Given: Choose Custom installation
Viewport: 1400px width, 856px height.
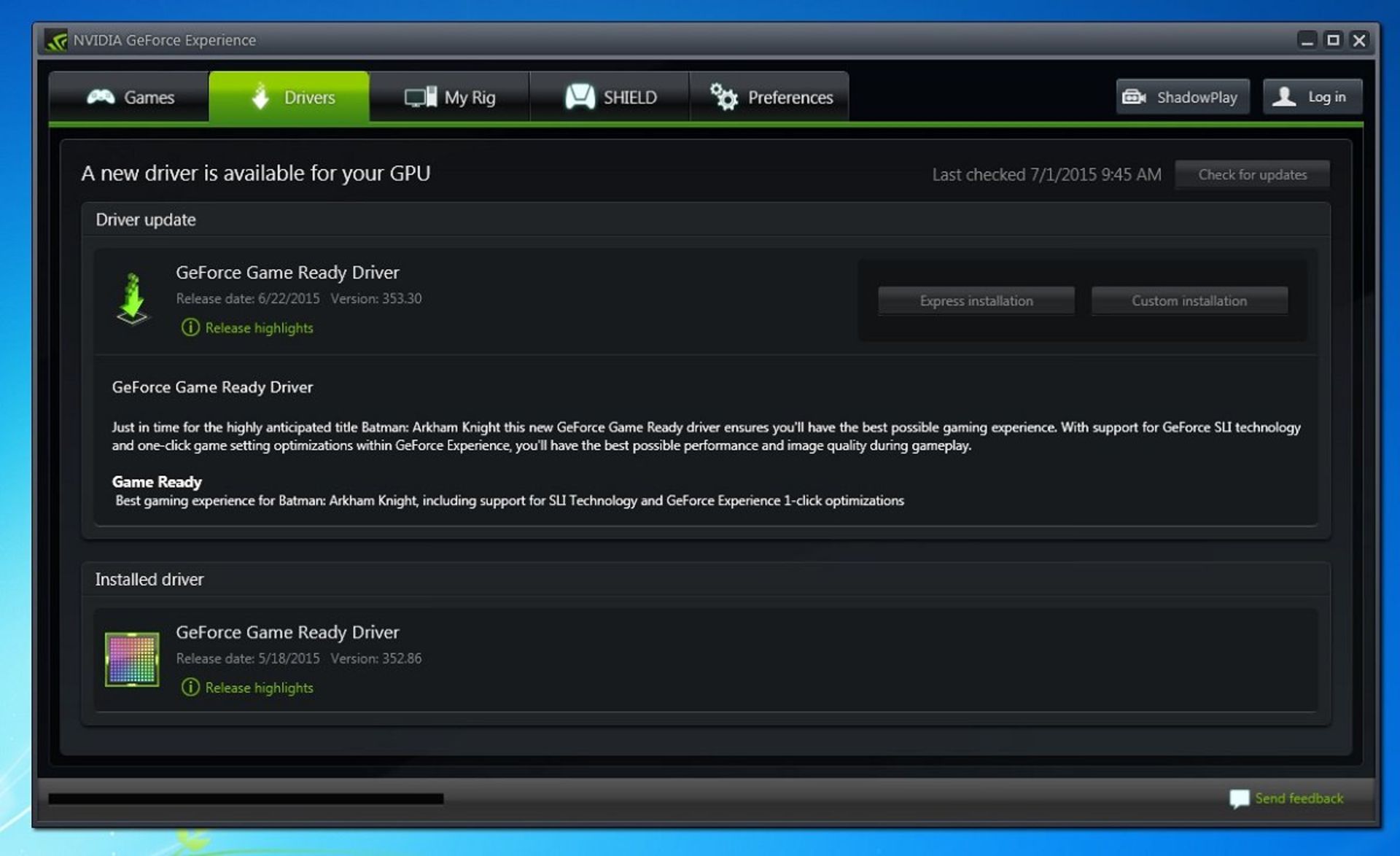Looking at the screenshot, I should (x=1189, y=300).
